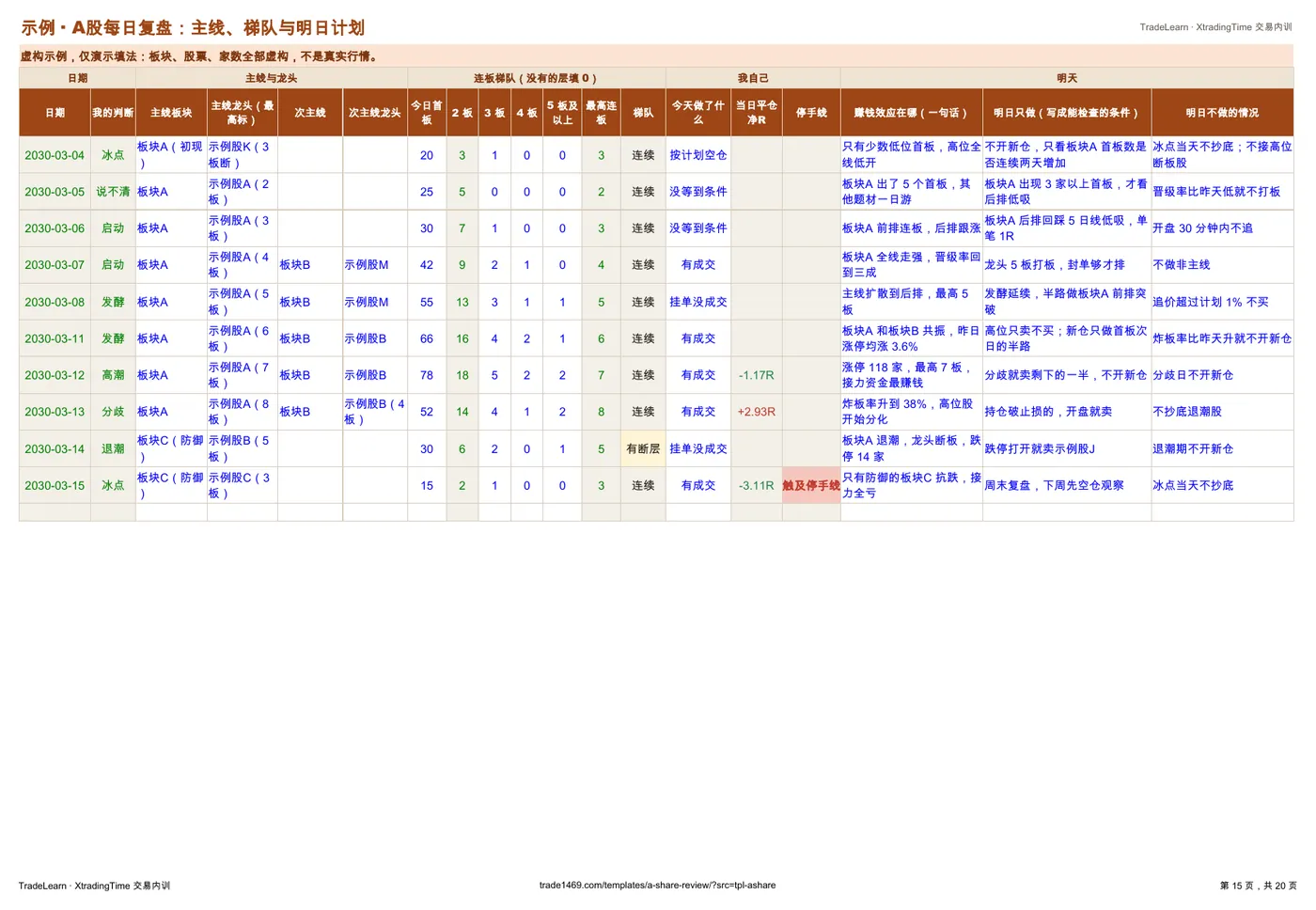
Task: Select the date cell 2030-03-04
Action: (x=55, y=155)
